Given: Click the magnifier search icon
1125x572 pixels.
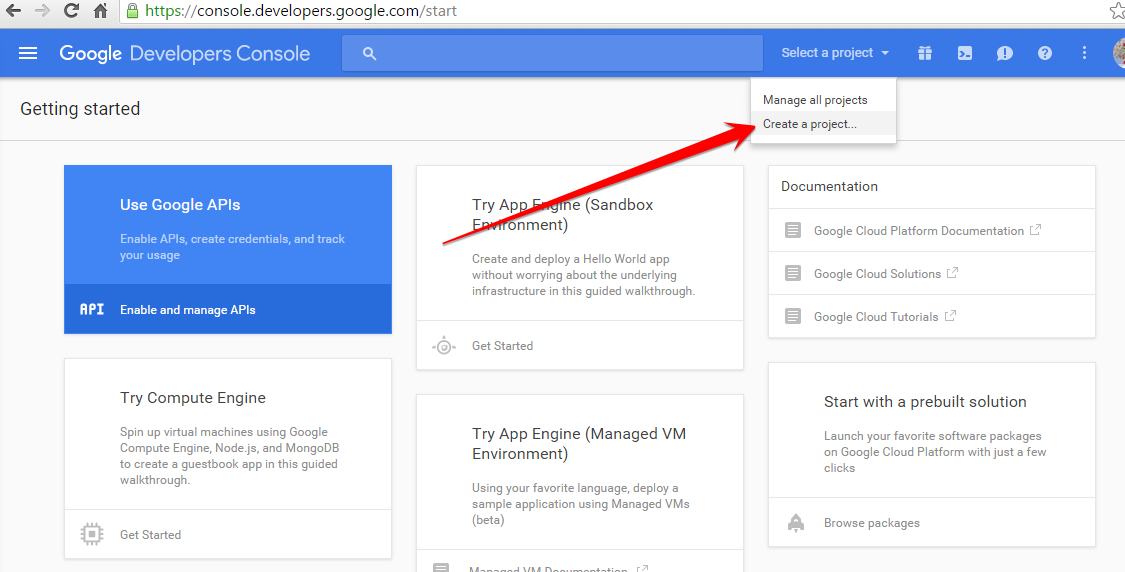Looking at the screenshot, I should pyautogui.click(x=369, y=53).
